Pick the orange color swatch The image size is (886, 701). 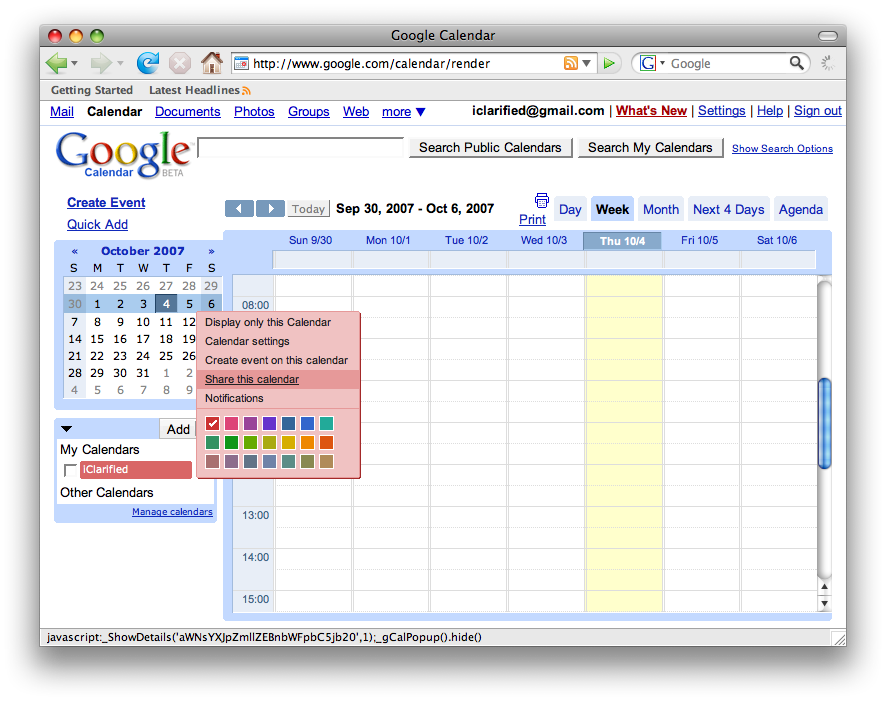pyautogui.click(x=307, y=443)
